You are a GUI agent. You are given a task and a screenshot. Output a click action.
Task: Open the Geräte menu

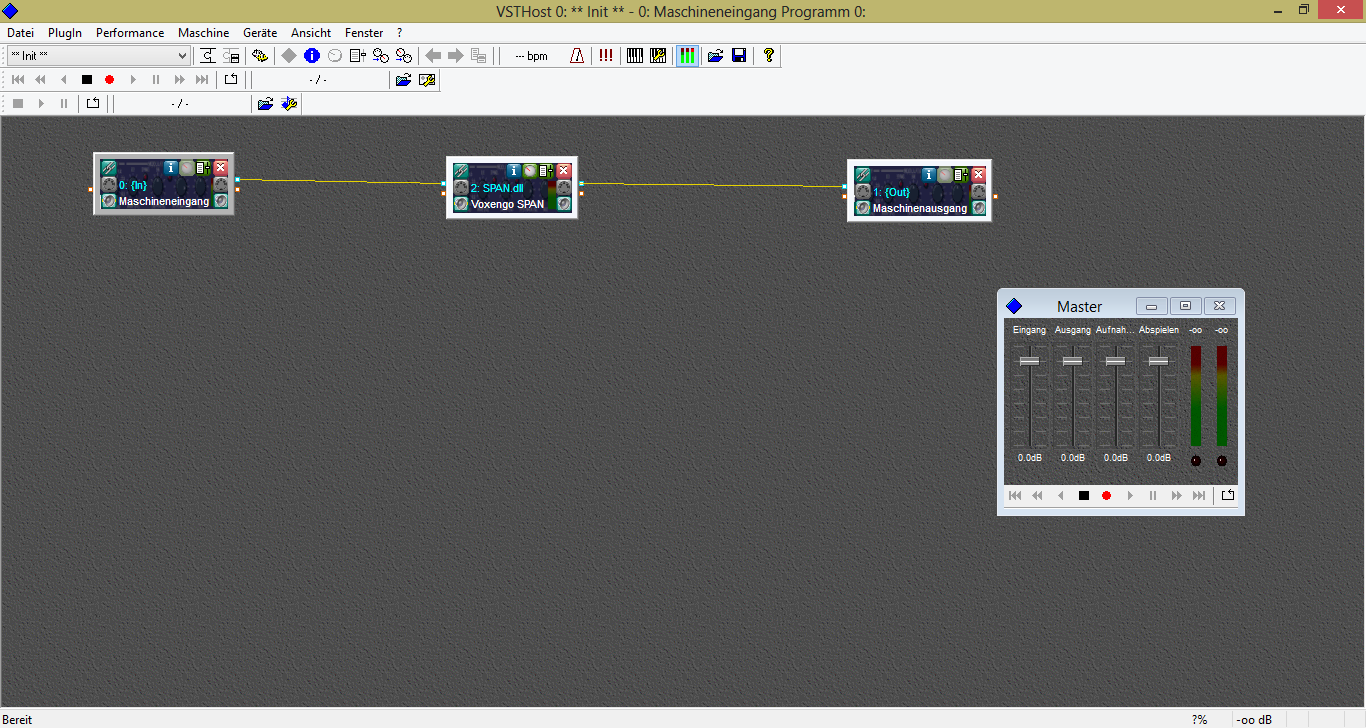(260, 33)
